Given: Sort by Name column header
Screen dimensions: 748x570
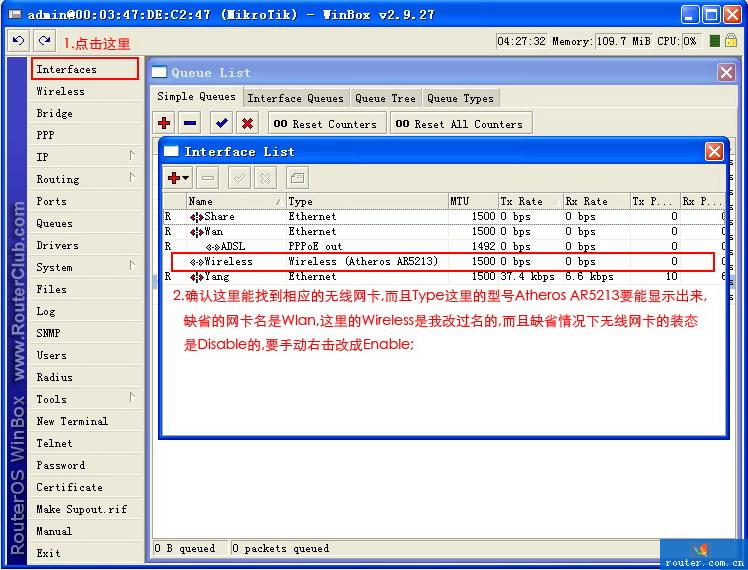Looking at the screenshot, I should [236, 201].
